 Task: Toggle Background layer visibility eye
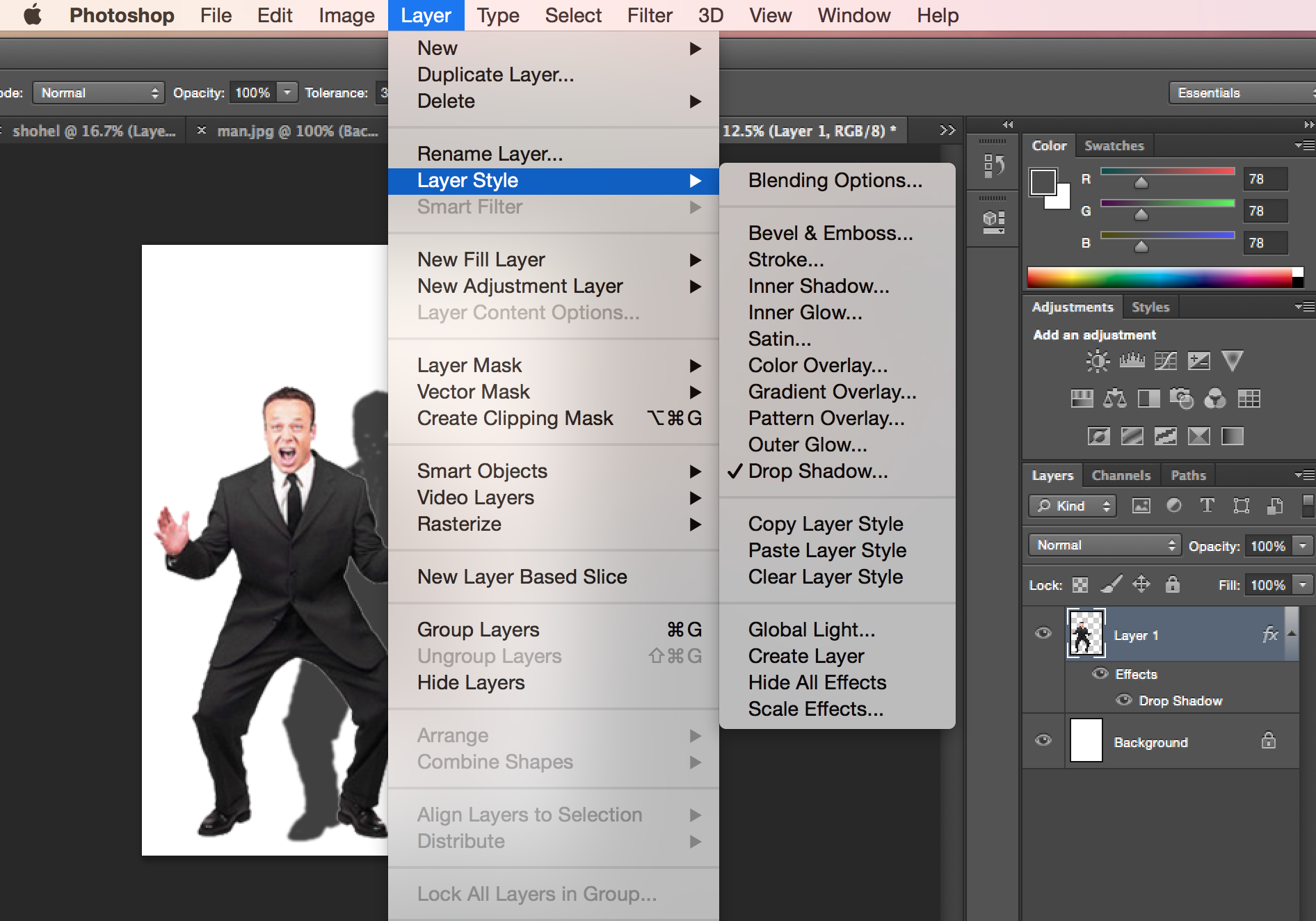pos(1043,740)
